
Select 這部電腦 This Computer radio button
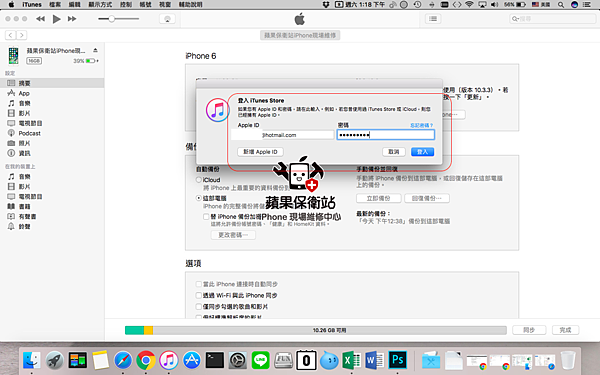click(199, 198)
